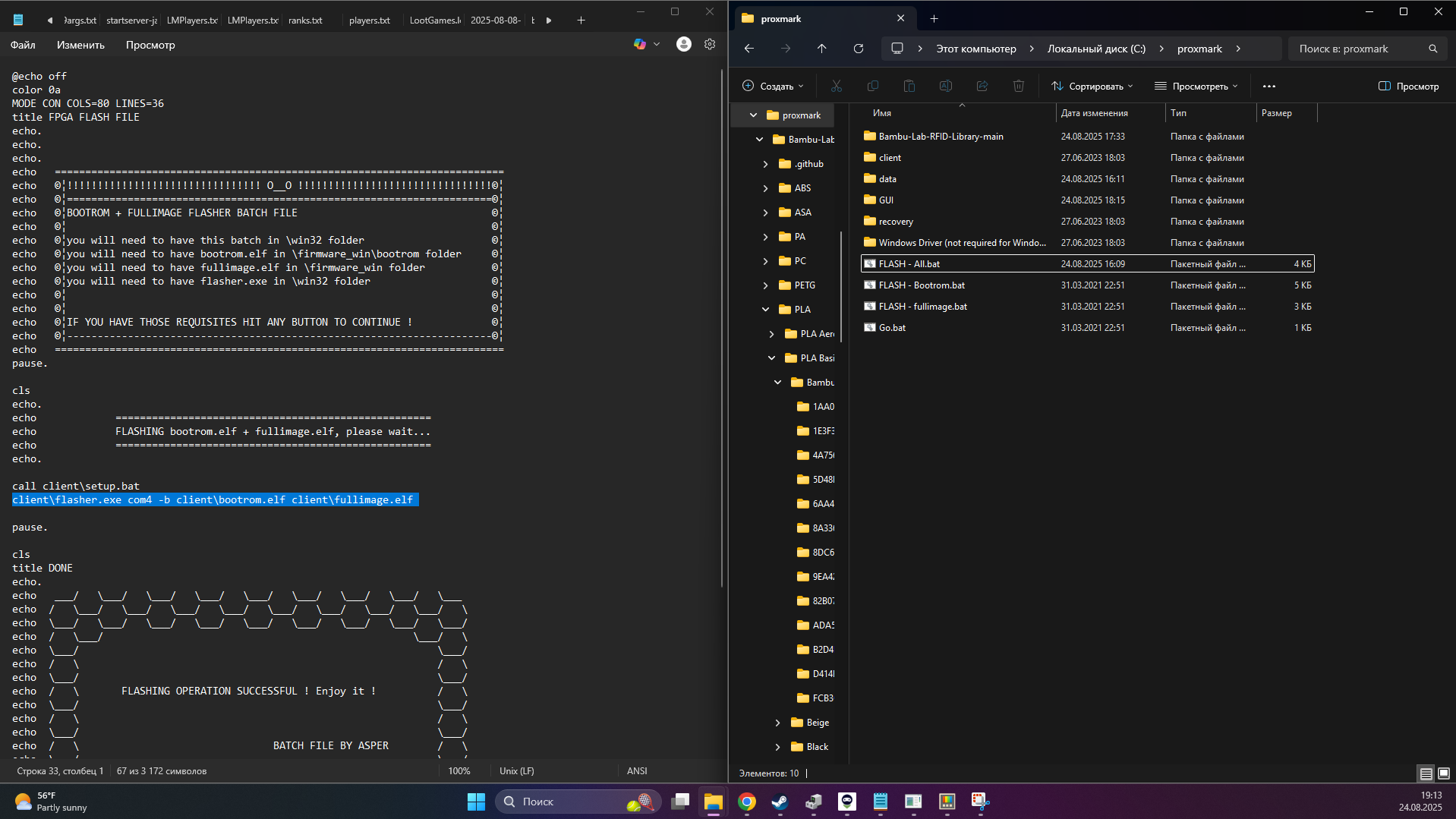Select the FLASH - Bootrom.bat file
Viewport: 1456px width, 819px height.
point(1086,285)
